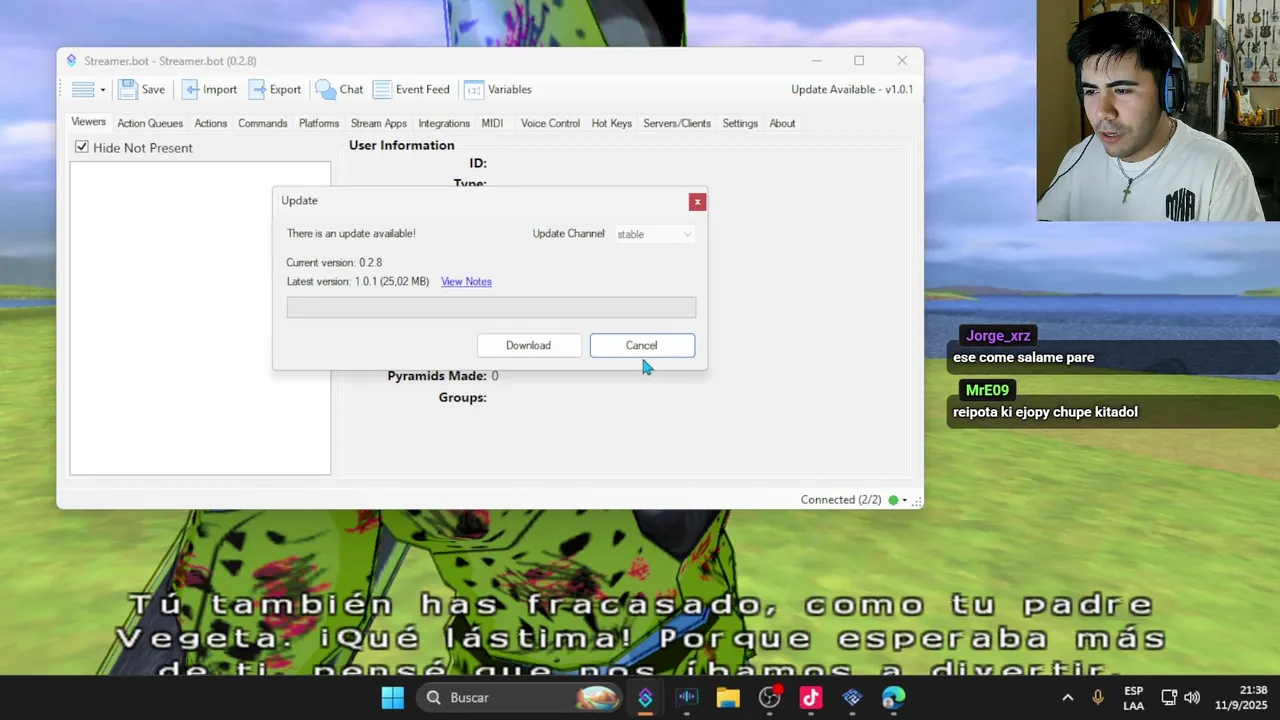This screenshot has width=1280, height=720.
Task: Close the Update dialog with red X
Action: [x=697, y=202]
